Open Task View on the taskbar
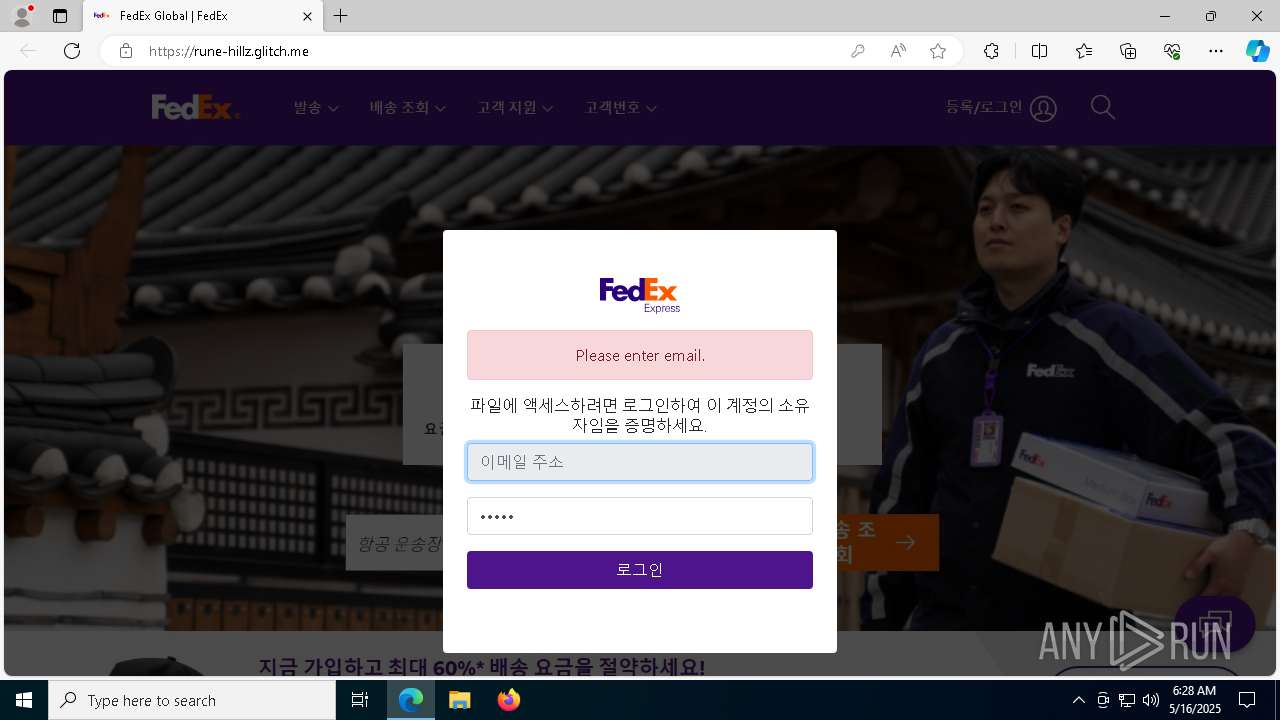This screenshot has width=1280, height=720. [x=360, y=700]
